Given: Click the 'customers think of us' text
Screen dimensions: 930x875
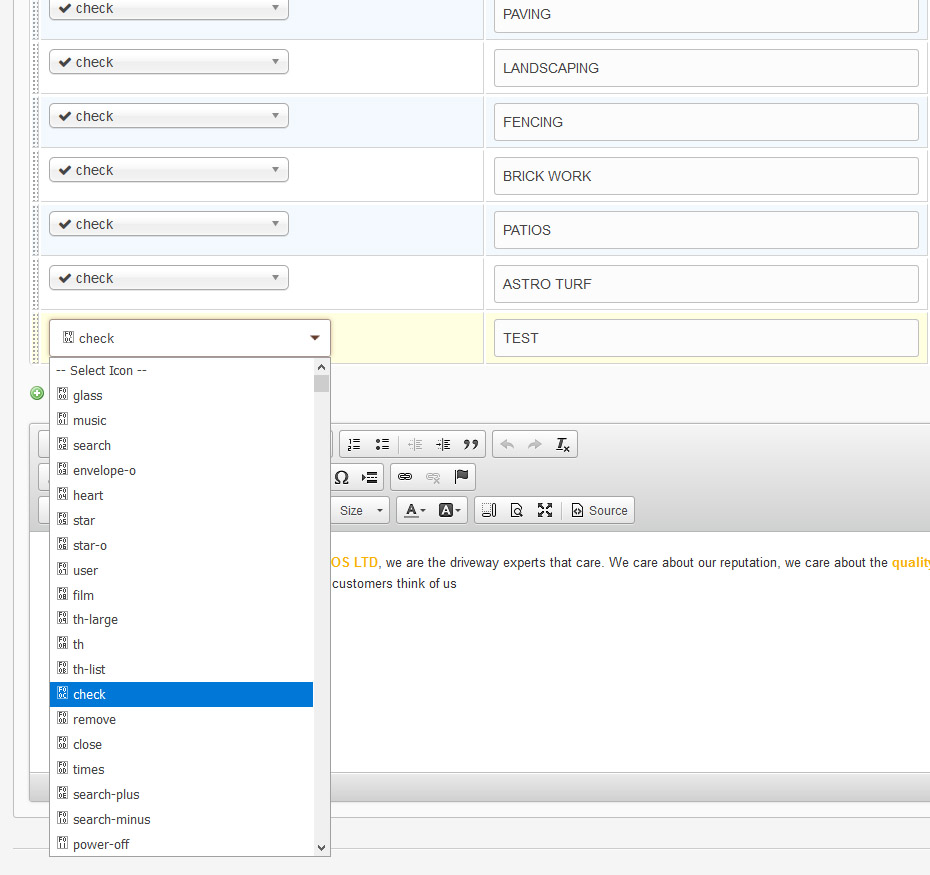Looking at the screenshot, I should (394, 584).
